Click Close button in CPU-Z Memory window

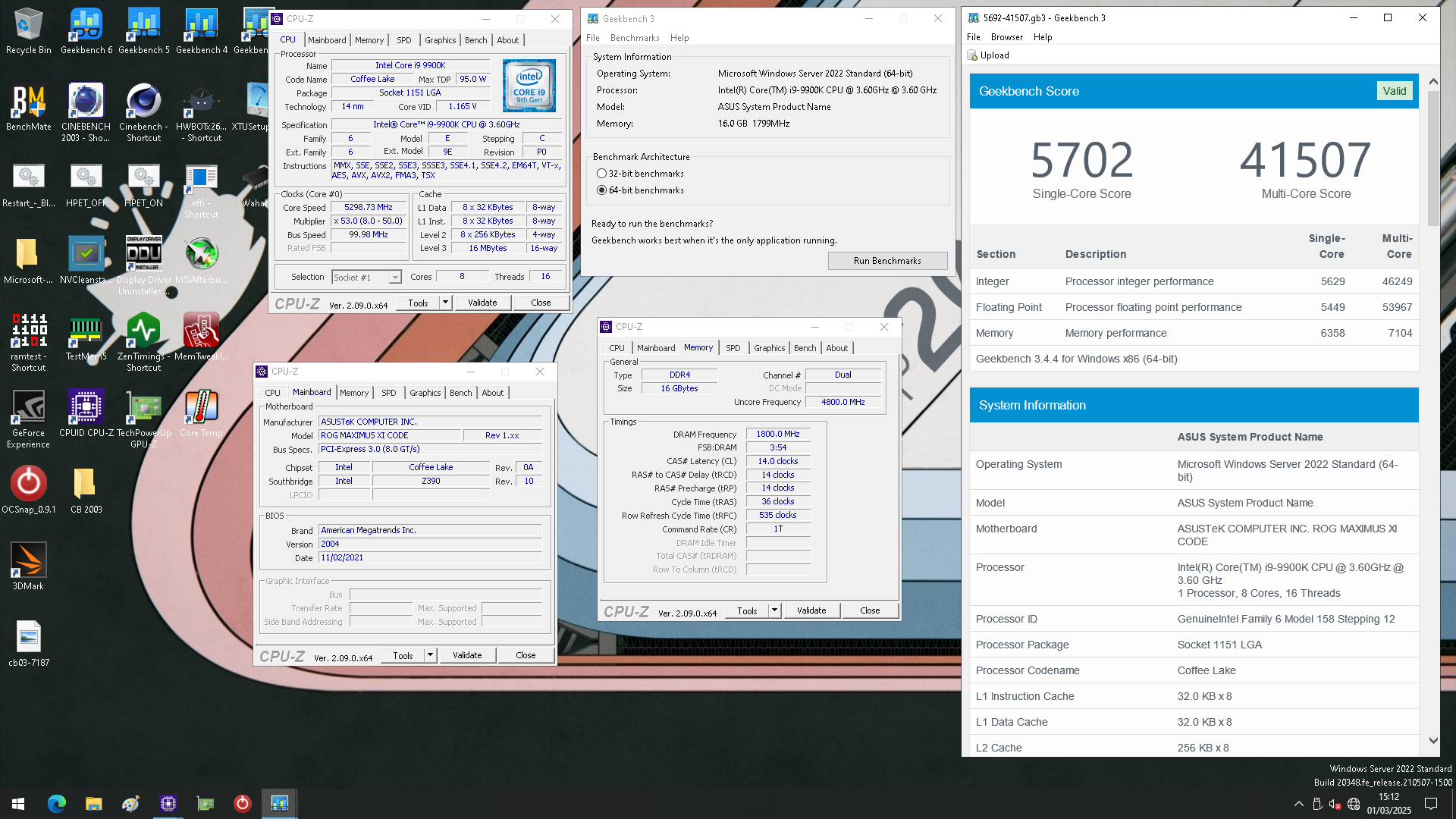click(x=870, y=610)
